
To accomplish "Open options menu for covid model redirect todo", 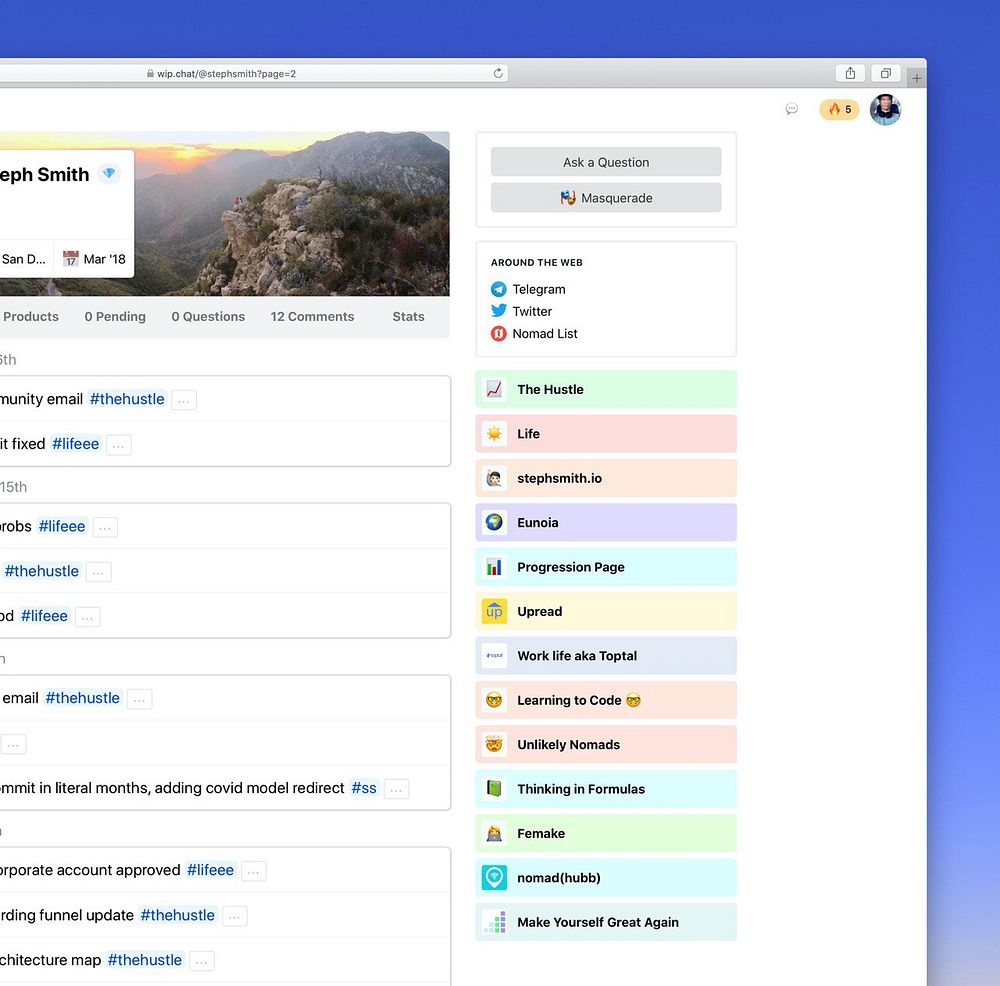I will [x=396, y=790].
